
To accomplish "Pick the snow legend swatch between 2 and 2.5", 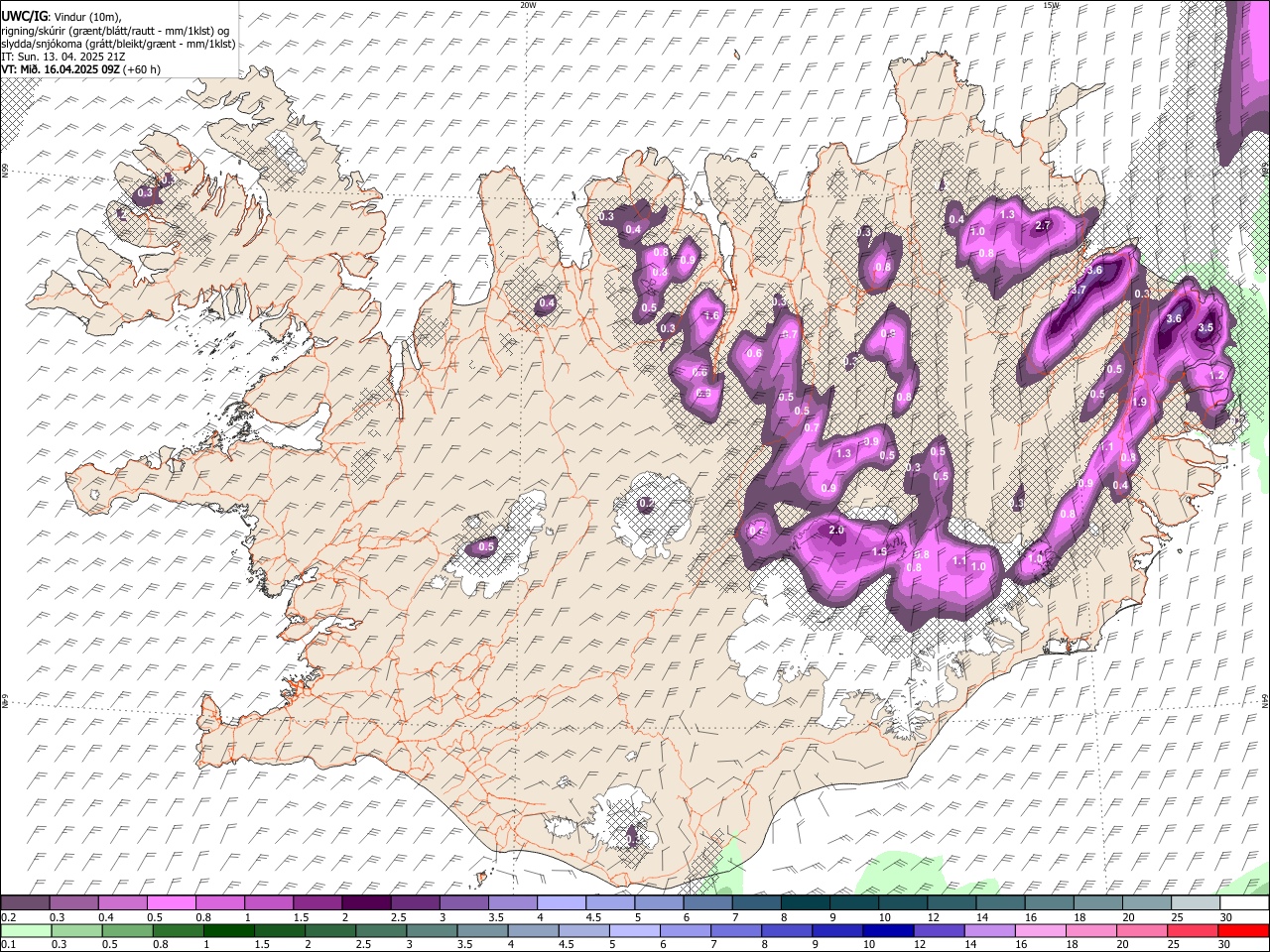I will pos(366,903).
